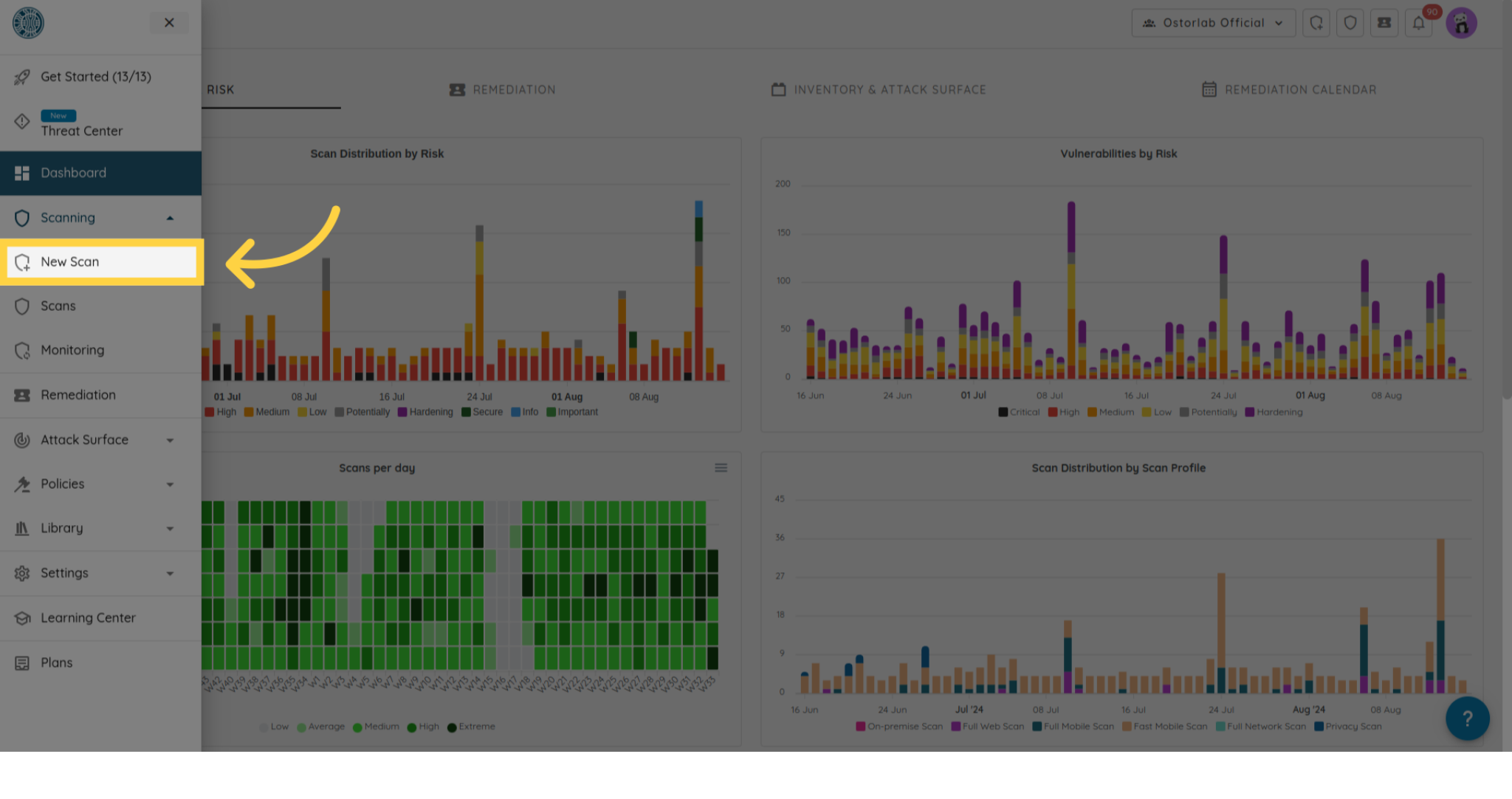Expand the Attack Surface sidebar section
This screenshot has height=799, width=1512.
click(x=84, y=439)
